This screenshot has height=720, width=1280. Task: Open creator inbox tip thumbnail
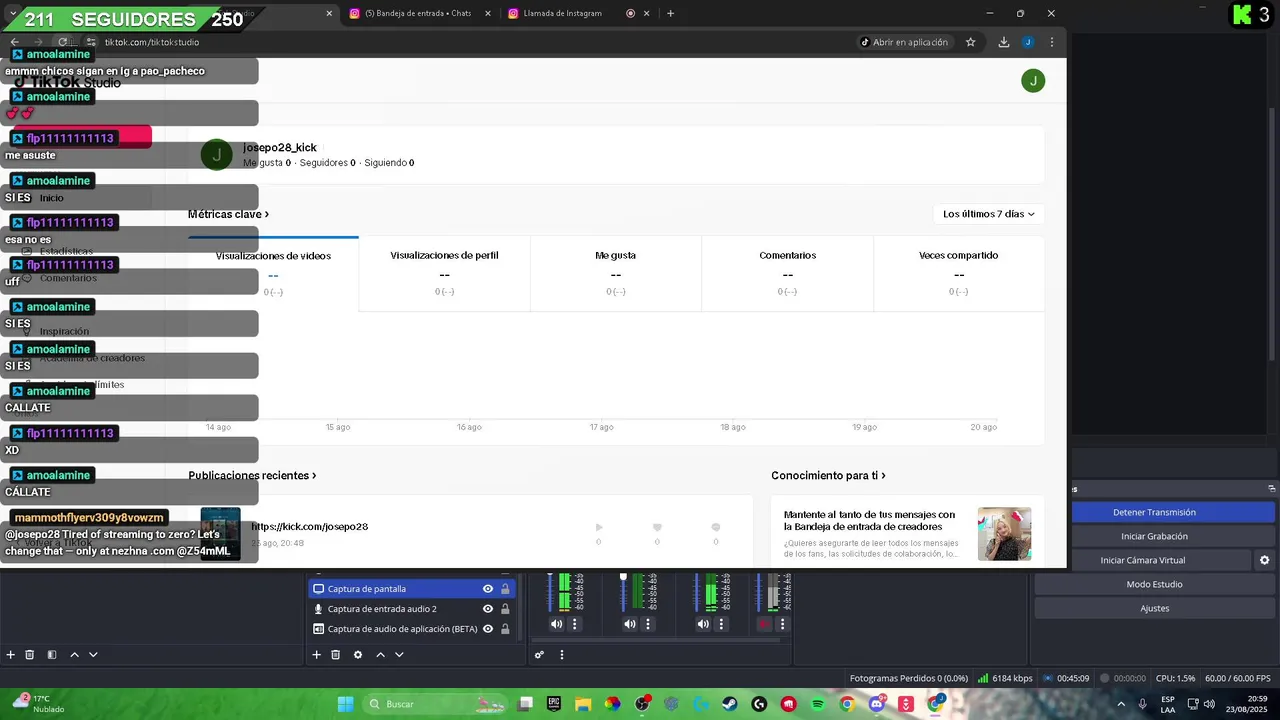point(1004,533)
